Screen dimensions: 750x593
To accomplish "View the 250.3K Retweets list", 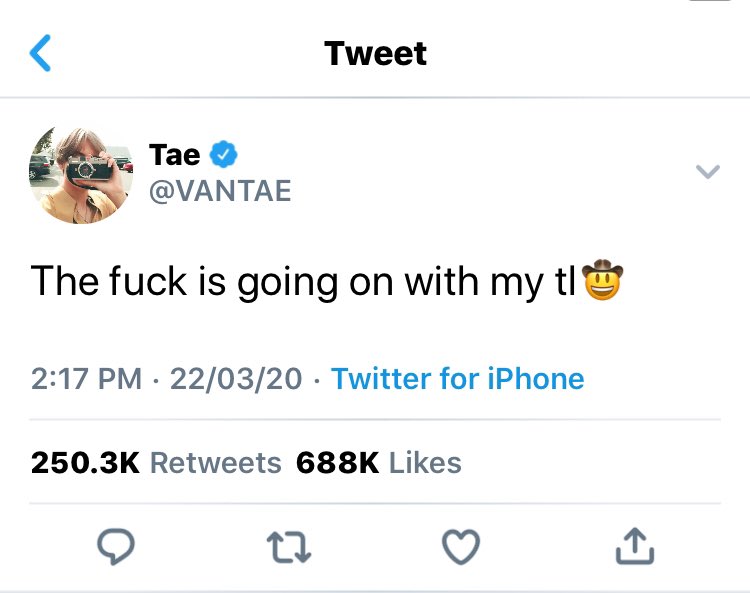I will click(156, 463).
